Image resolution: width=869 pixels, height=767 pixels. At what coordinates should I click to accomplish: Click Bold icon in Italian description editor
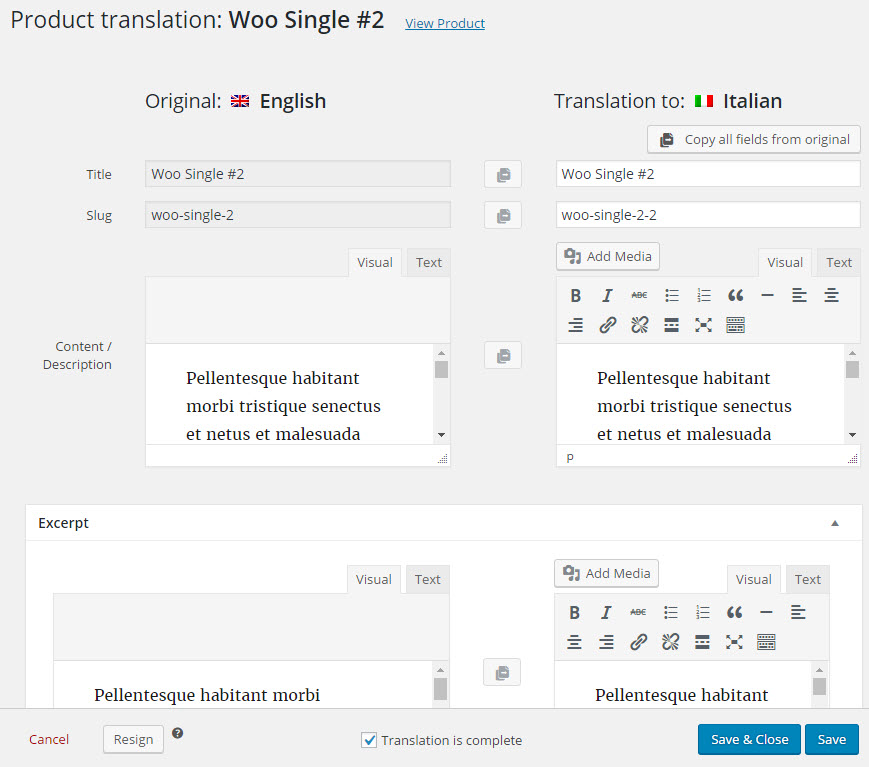pyautogui.click(x=575, y=295)
